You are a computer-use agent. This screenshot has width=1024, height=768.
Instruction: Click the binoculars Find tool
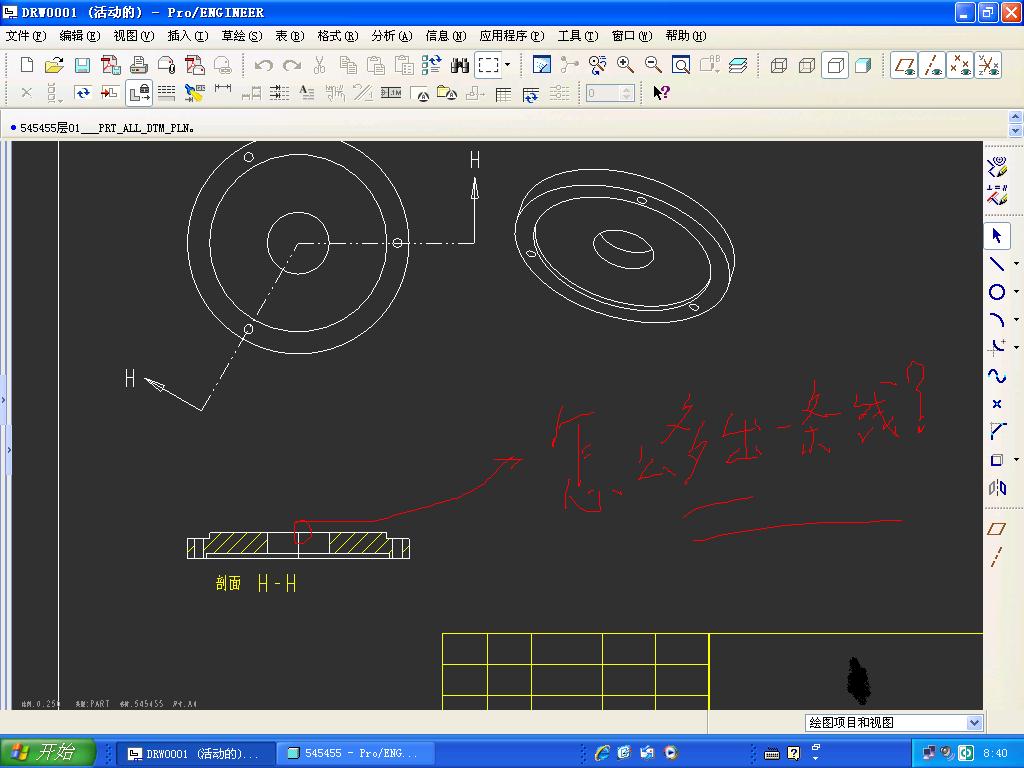point(460,65)
